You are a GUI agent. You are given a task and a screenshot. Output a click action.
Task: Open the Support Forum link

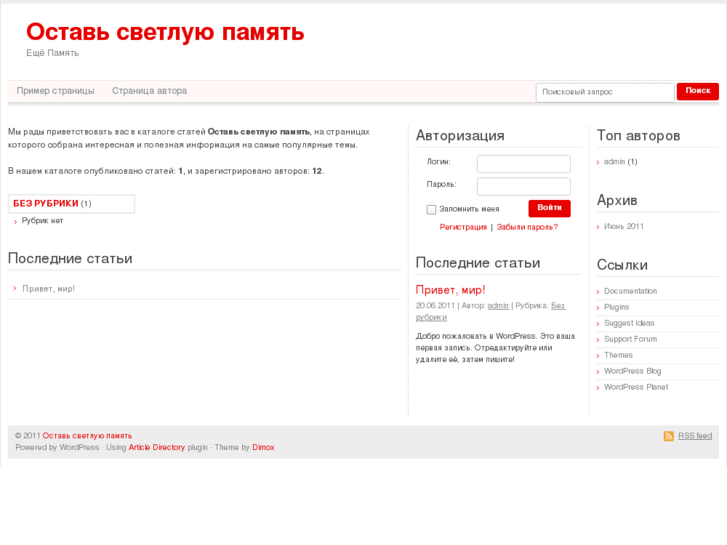point(631,339)
